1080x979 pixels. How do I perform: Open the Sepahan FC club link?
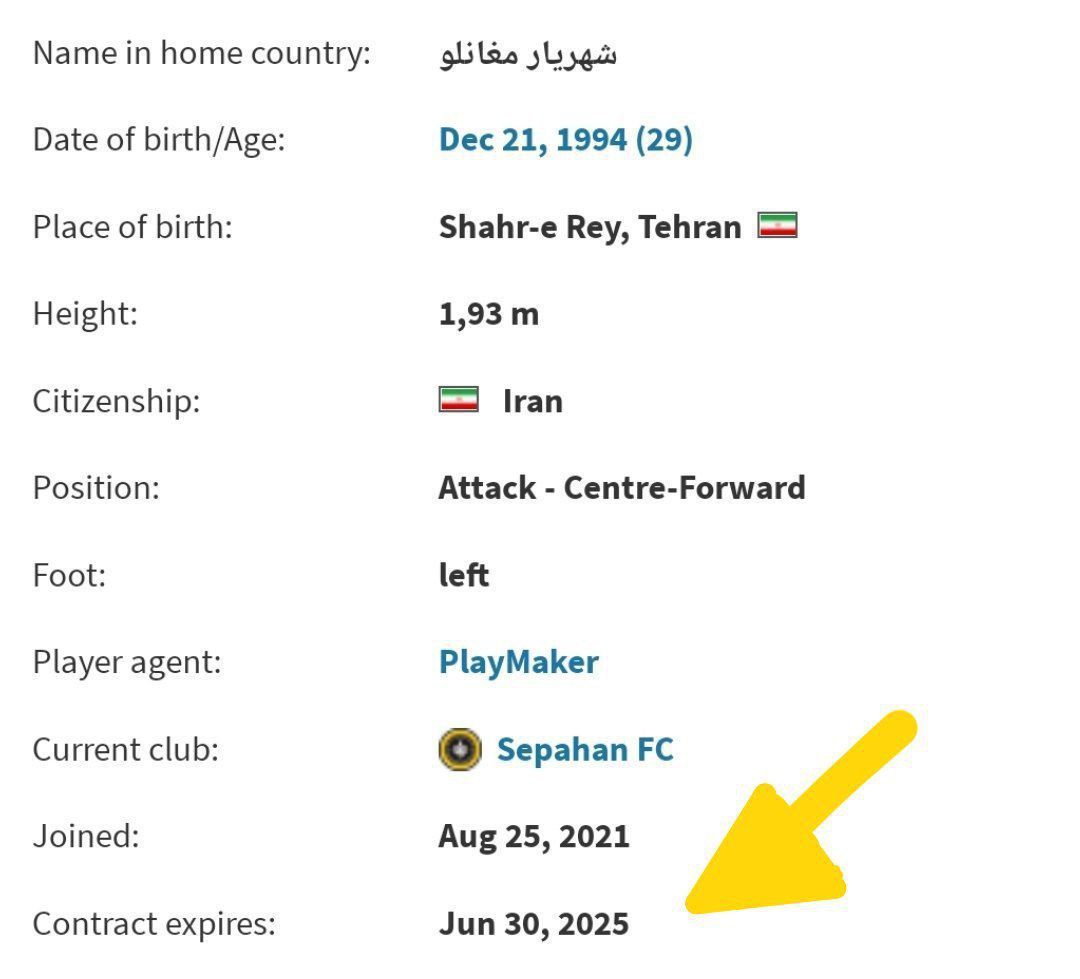[585, 750]
